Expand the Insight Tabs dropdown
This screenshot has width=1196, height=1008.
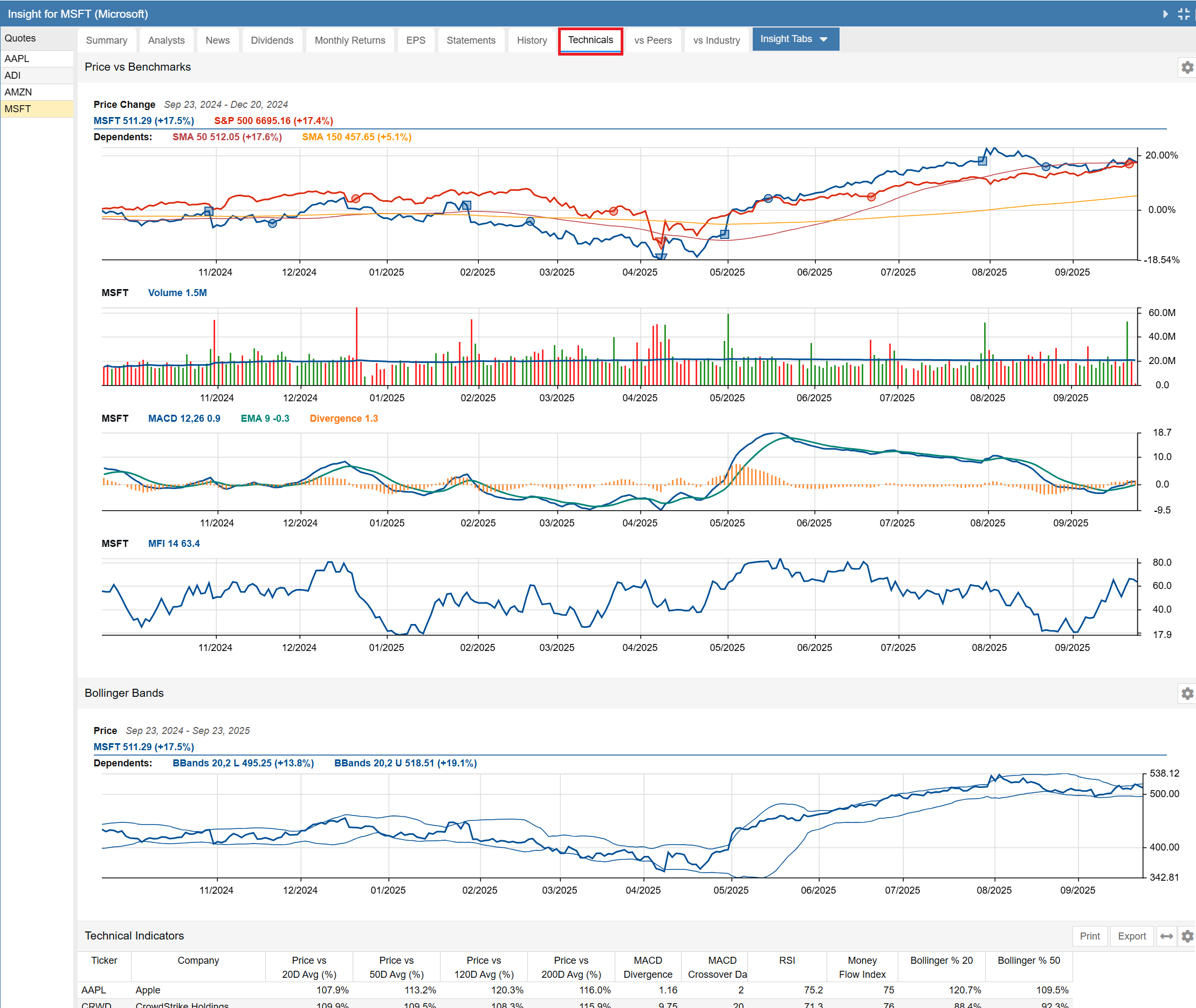pos(795,39)
